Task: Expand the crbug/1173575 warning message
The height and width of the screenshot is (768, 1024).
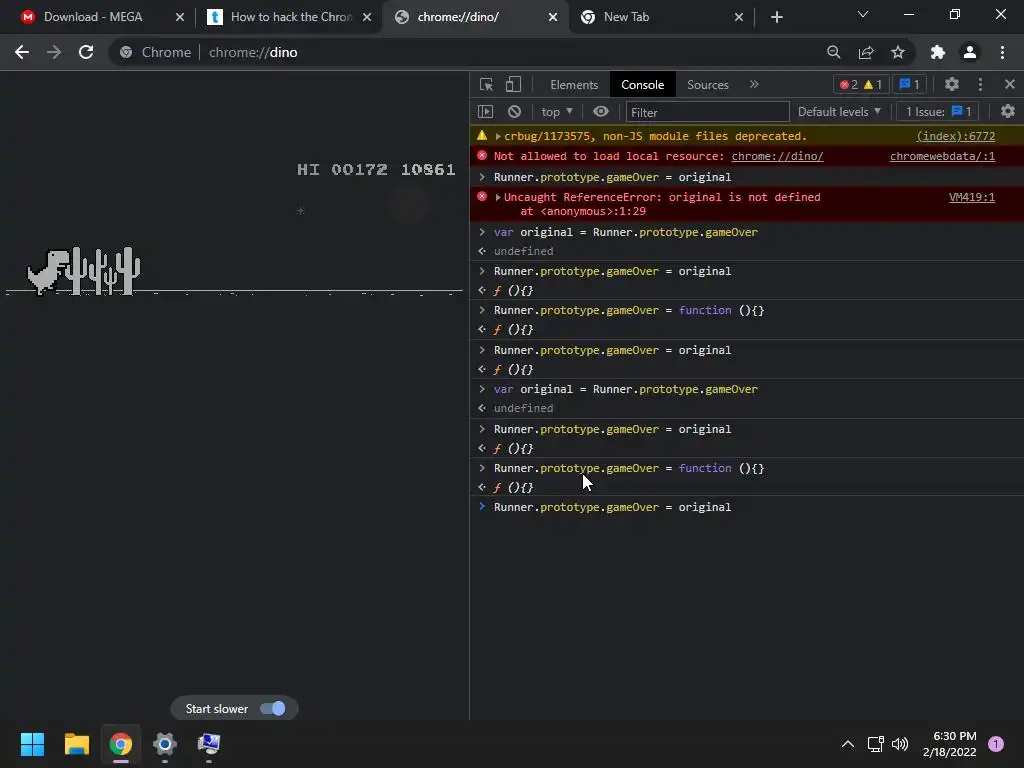Action: click(x=498, y=136)
